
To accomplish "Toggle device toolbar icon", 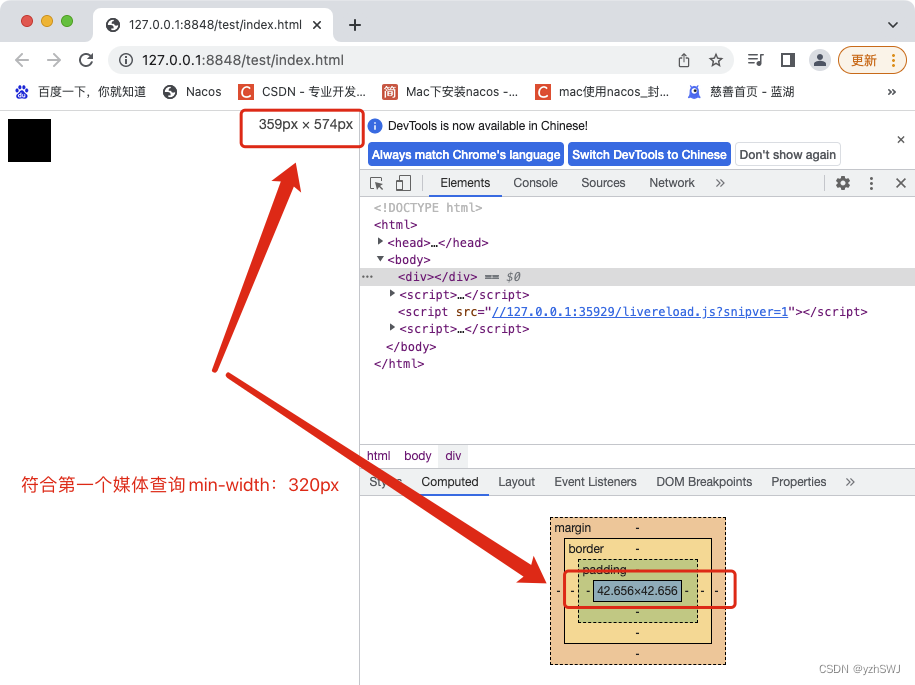I will click(403, 183).
